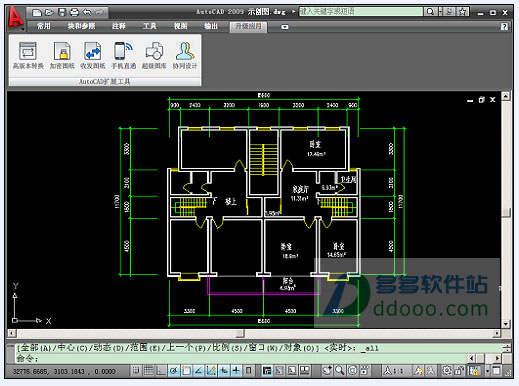Click the keyword search input field

coord(361,12)
